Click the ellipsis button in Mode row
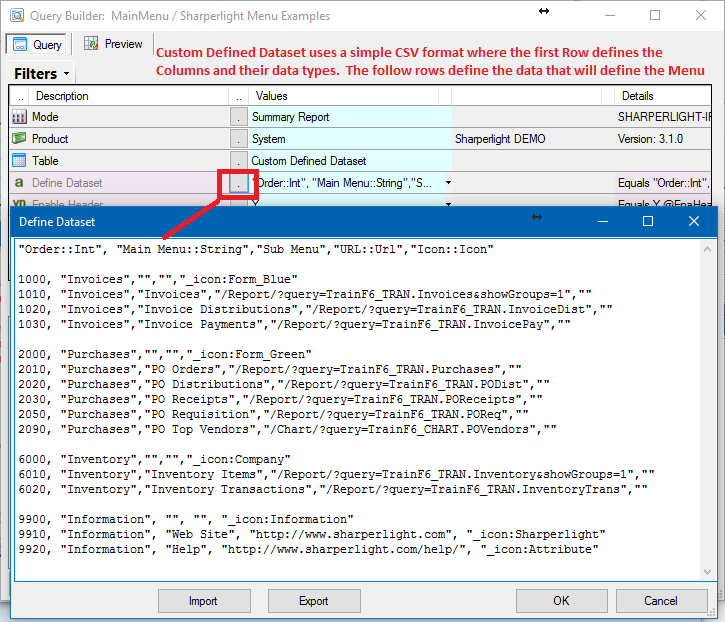This screenshot has height=622, width=725. tap(239, 117)
